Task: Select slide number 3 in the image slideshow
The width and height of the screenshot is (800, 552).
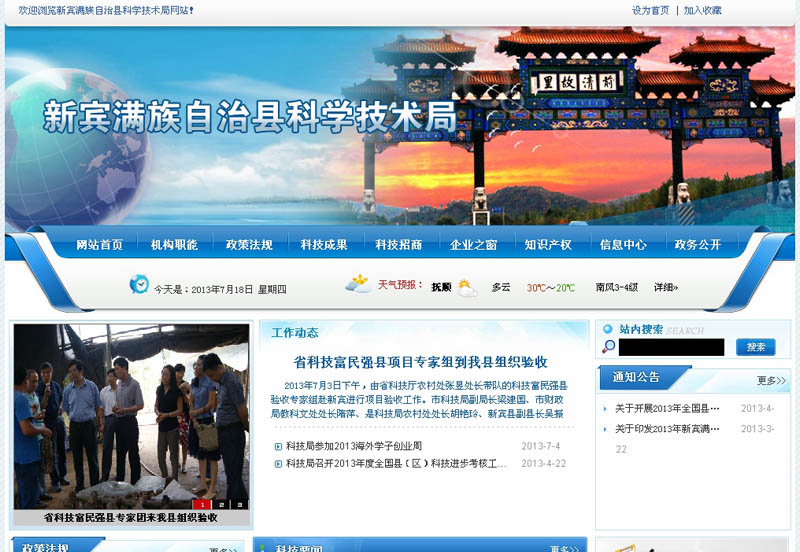Action: [241, 505]
